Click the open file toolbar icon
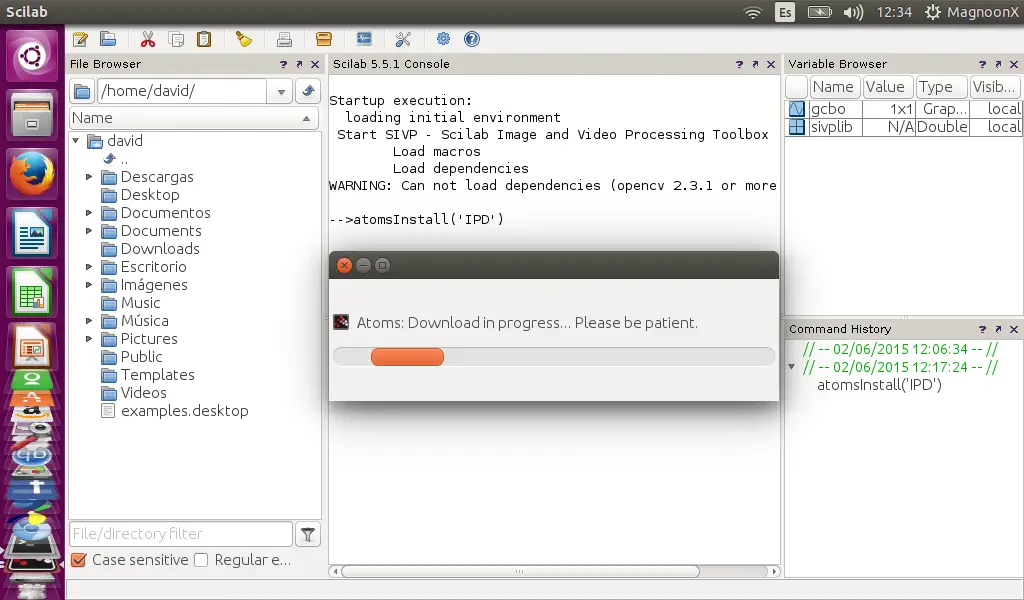This screenshot has height=600, width=1024. click(108, 39)
